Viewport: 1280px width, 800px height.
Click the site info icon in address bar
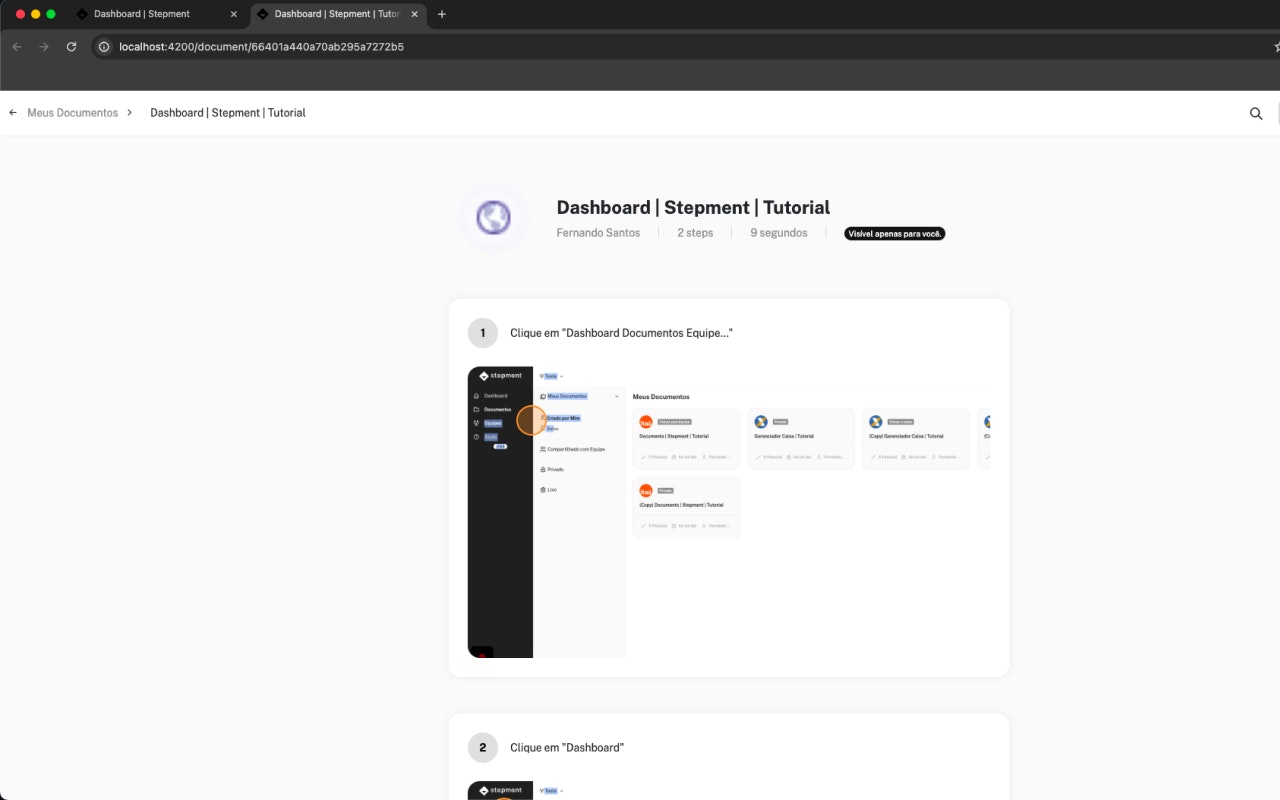(x=104, y=47)
